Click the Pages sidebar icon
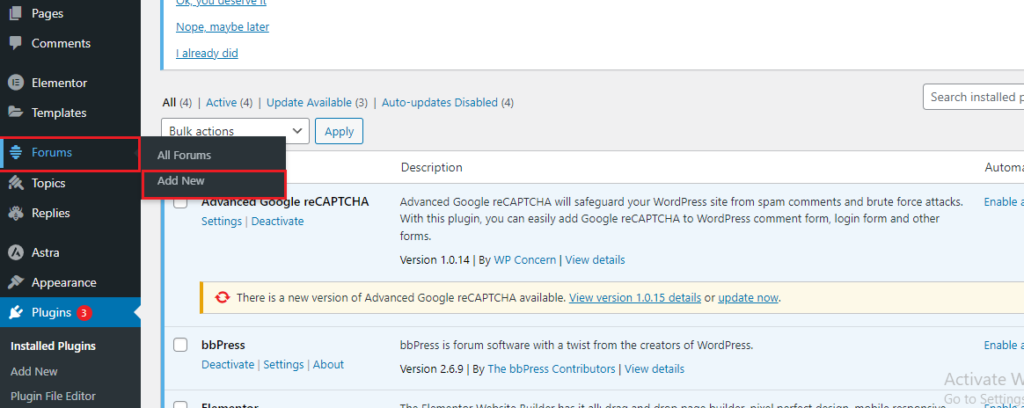 pyautogui.click(x=16, y=13)
